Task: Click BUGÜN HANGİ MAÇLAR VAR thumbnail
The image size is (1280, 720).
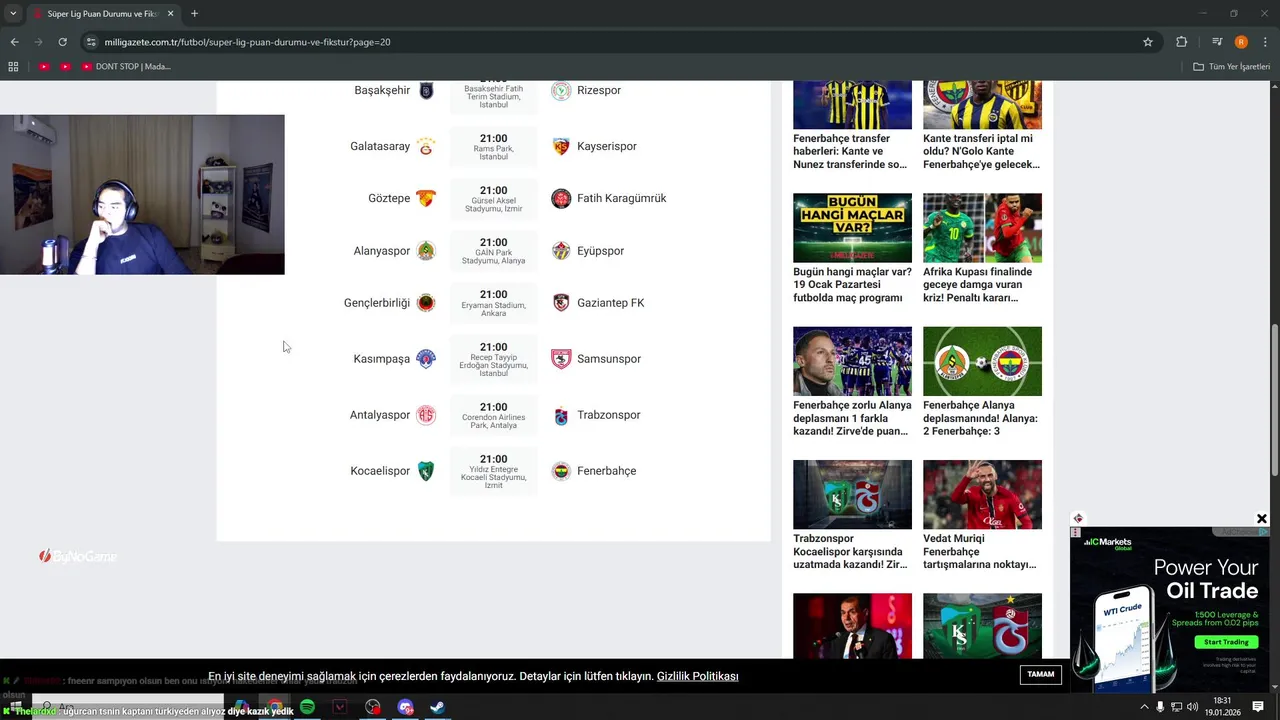Action: 852,228
